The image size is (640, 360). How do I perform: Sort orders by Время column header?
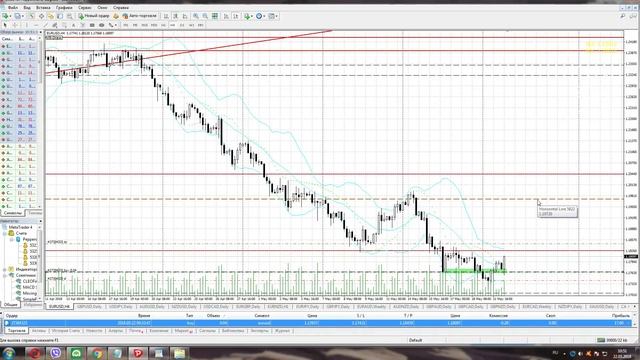pos(144,316)
